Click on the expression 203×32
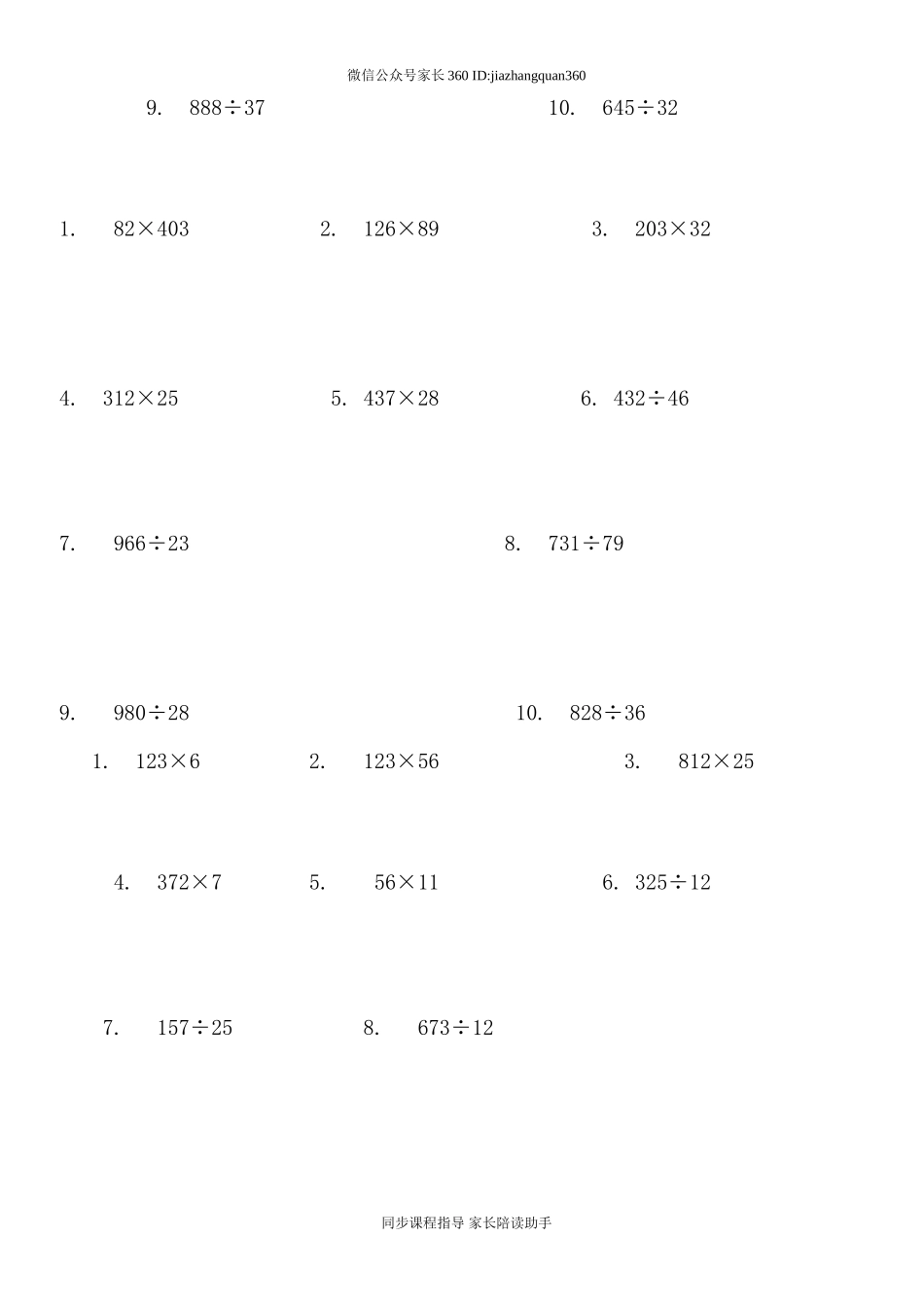The height and width of the screenshot is (1307, 924). 672,230
